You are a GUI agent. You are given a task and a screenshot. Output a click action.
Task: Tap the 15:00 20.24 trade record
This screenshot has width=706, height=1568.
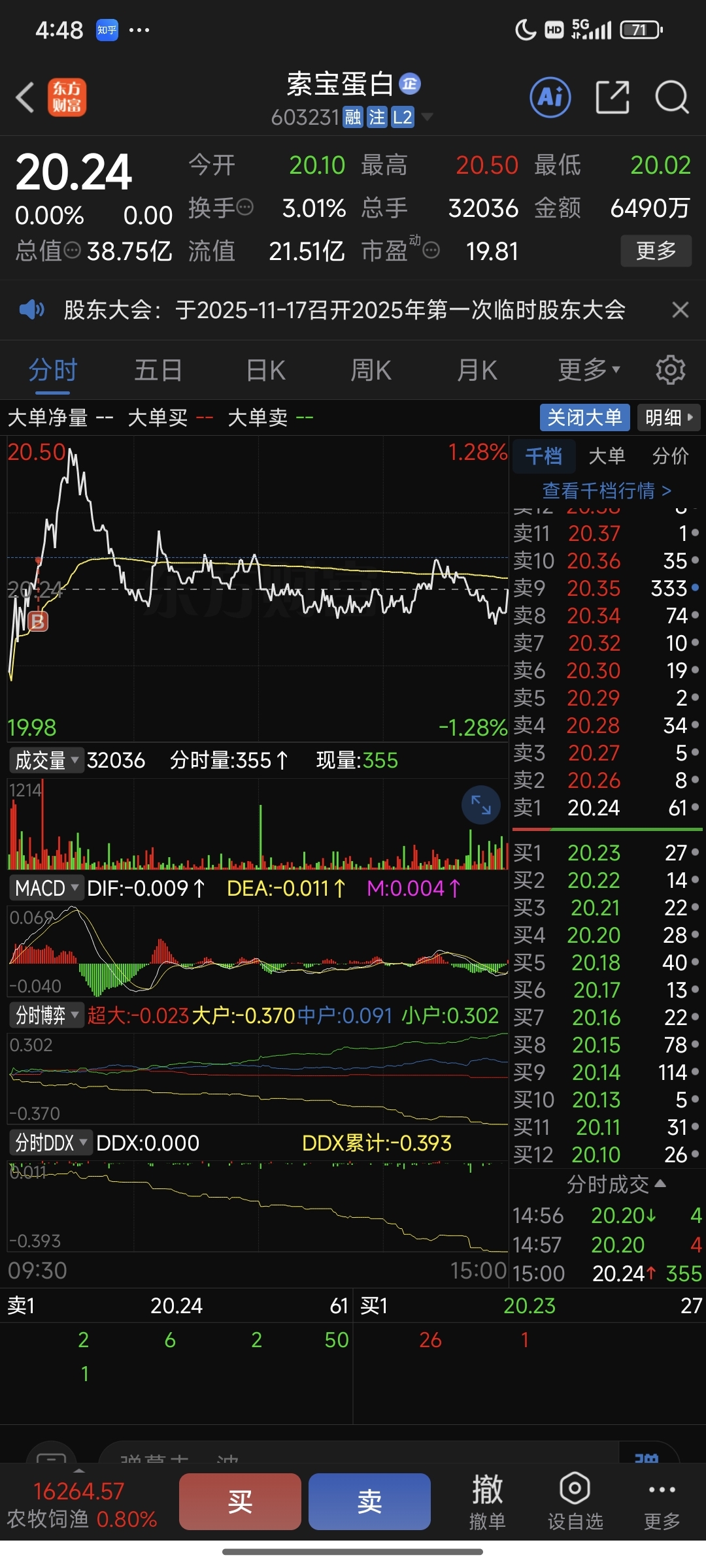607,1273
